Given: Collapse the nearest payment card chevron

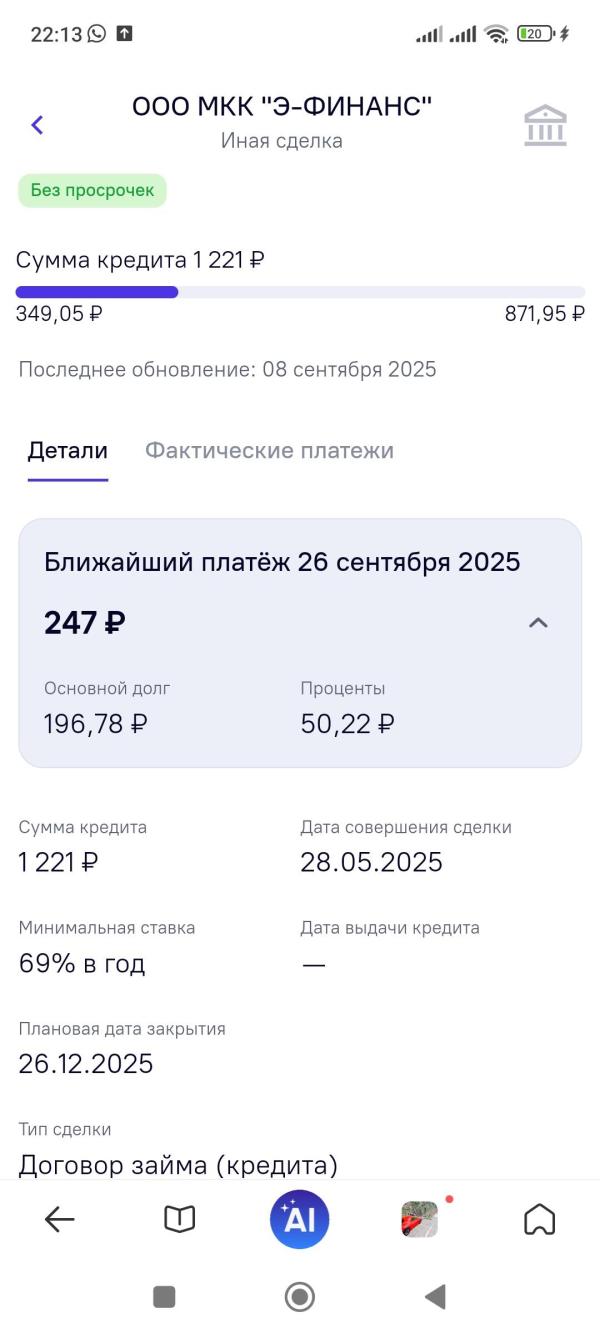Looking at the screenshot, I should click(x=538, y=623).
